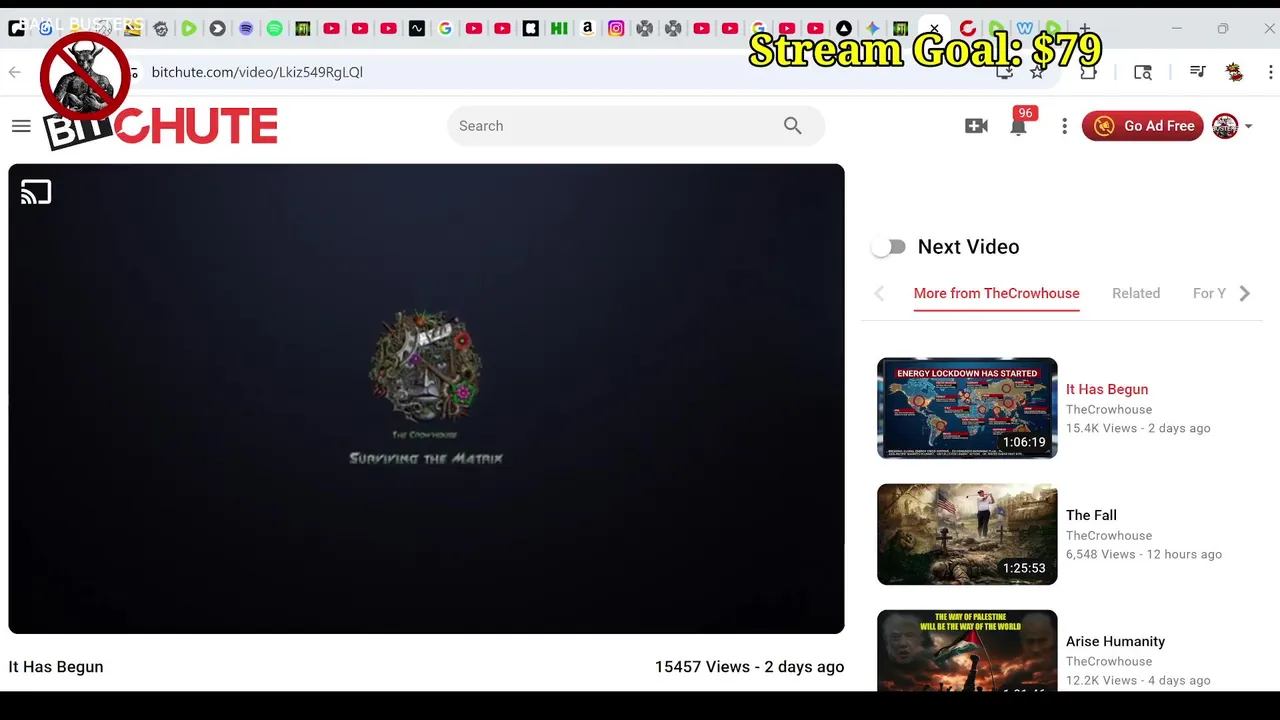The width and height of the screenshot is (1280, 720).
Task: Select More from TheCrowhouse tab
Action: 996,293
